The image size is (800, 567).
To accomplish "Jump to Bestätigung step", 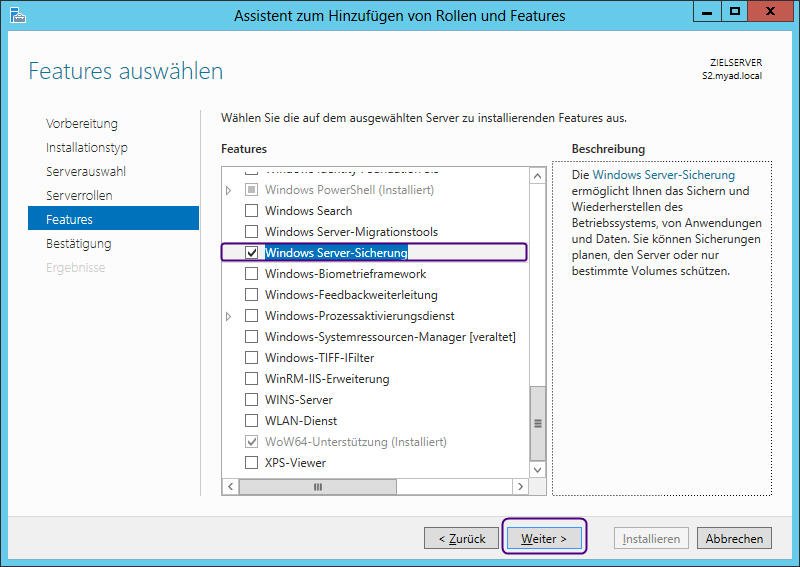I will tap(79, 243).
